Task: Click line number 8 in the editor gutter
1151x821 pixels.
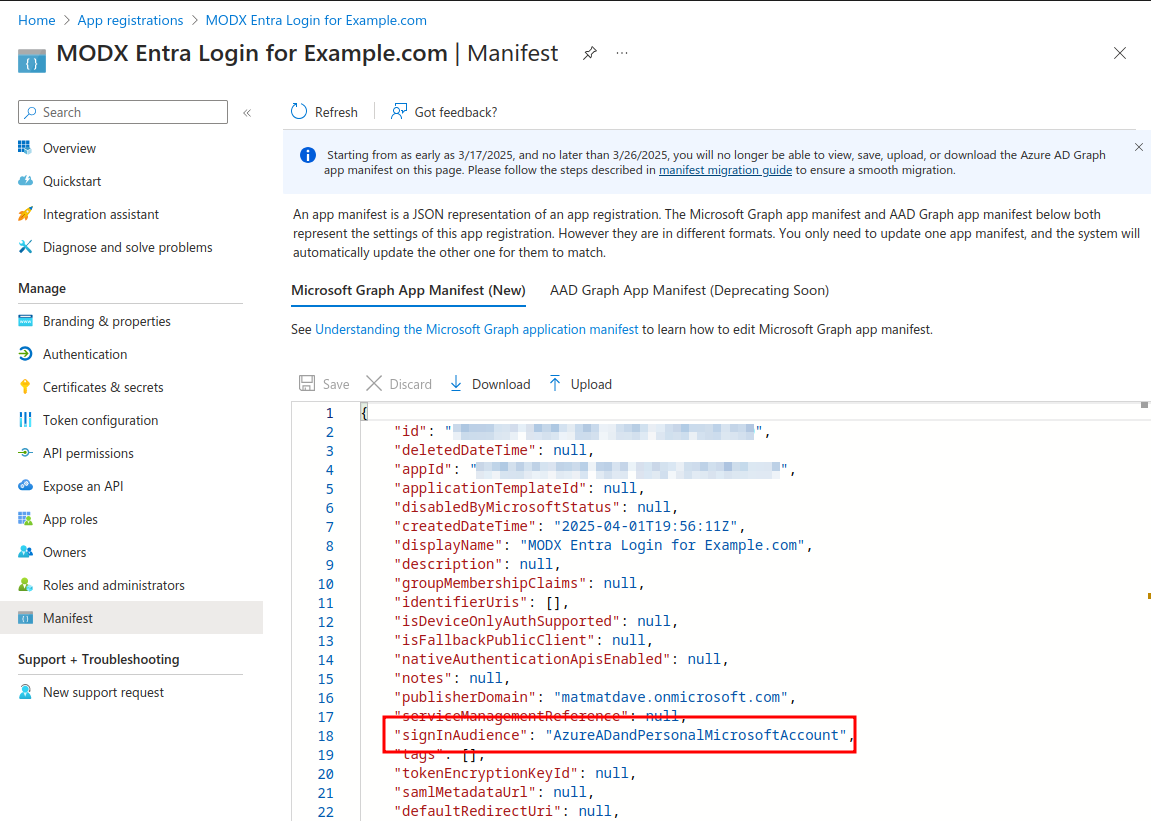Action: point(329,546)
